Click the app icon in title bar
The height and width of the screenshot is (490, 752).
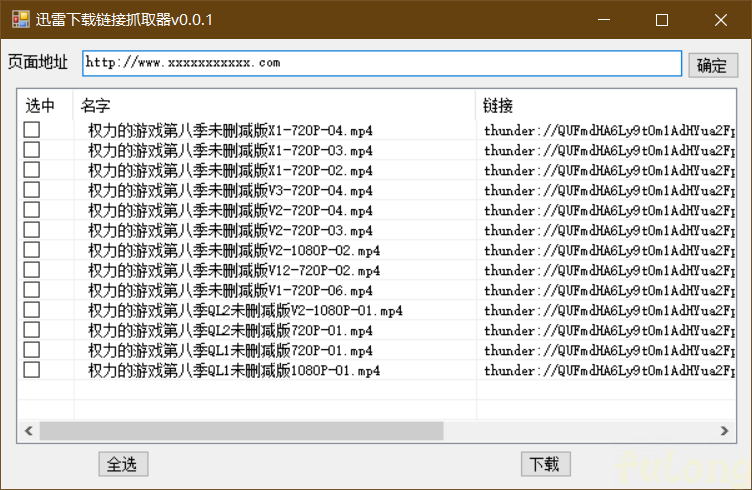(x=21, y=20)
